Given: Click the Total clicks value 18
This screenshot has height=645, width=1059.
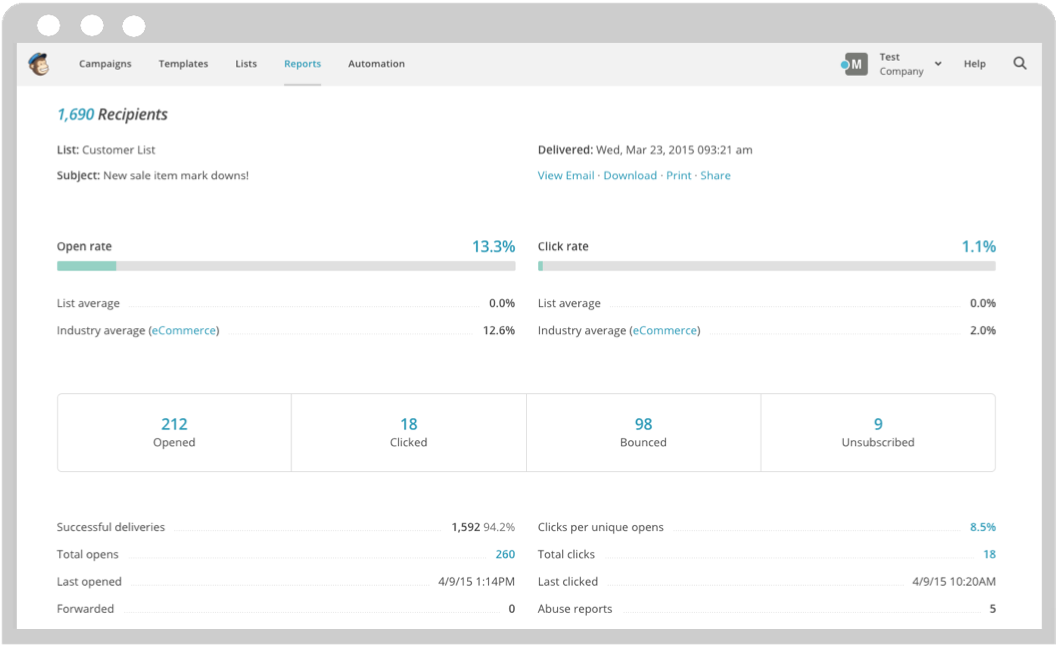Looking at the screenshot, I should [x=989, y=554].
